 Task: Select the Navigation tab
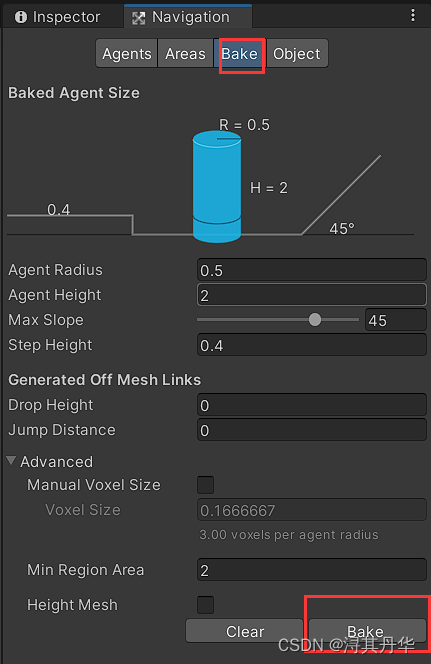pyautogui.click(x=188, y=17)
